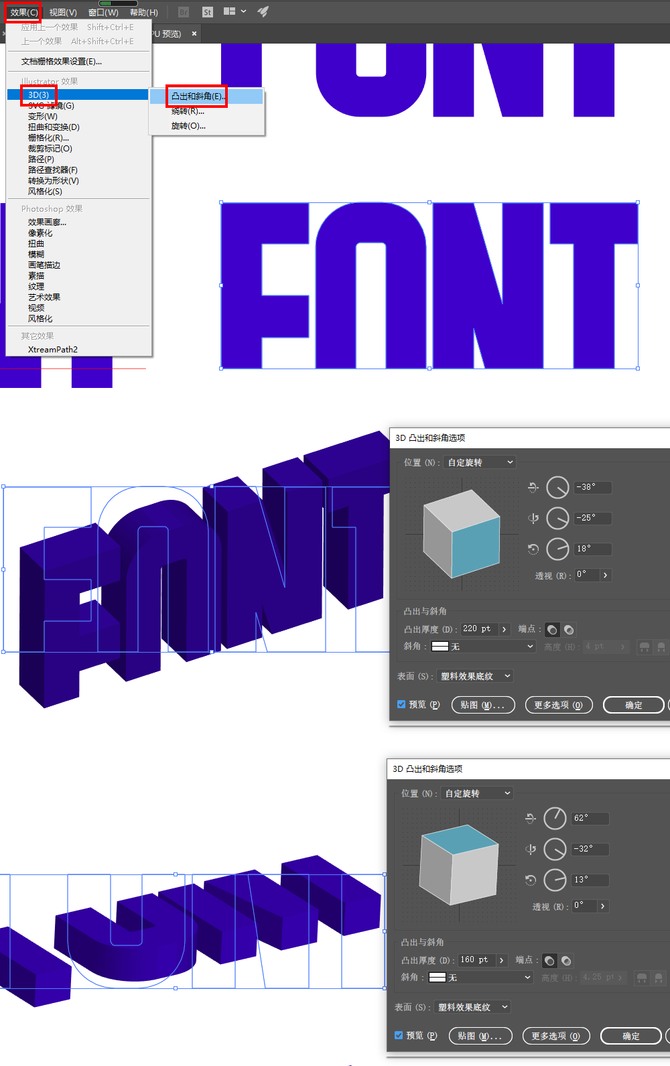Click the GPU performance rocket icon
The height and width of the screenshot is (1066, 670).
coord(263,12)
